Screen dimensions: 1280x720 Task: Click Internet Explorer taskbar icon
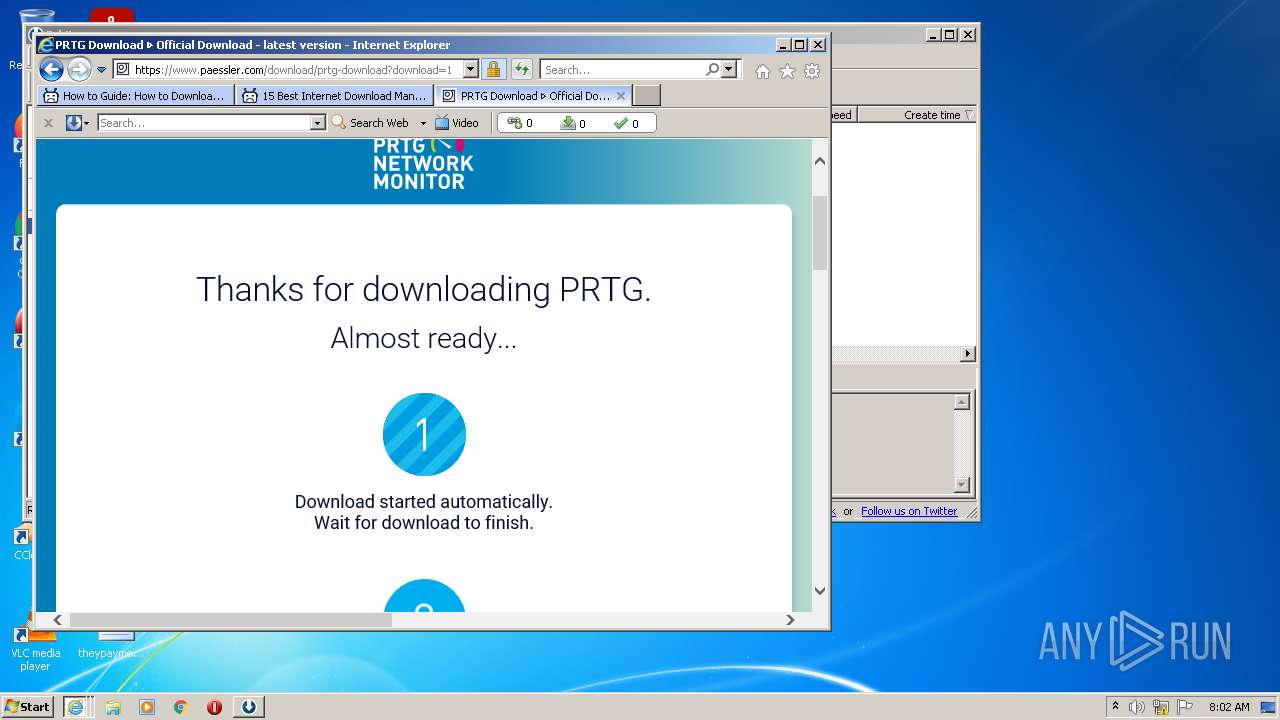(75, 707)
